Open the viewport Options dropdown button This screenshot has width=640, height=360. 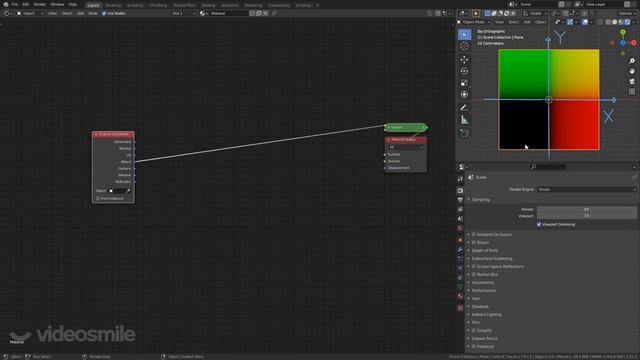point(627,13)
